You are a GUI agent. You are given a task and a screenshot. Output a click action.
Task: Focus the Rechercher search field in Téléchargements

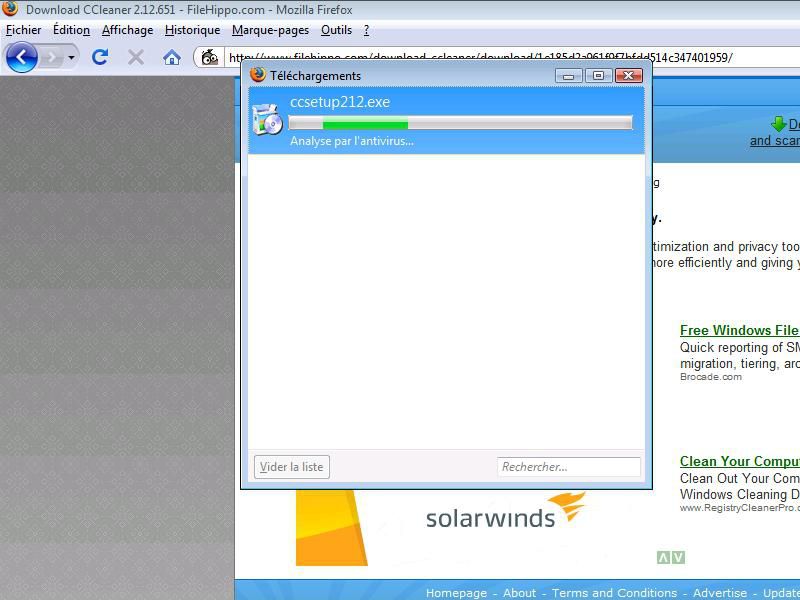pyautogui.click(x=569, y=467)
